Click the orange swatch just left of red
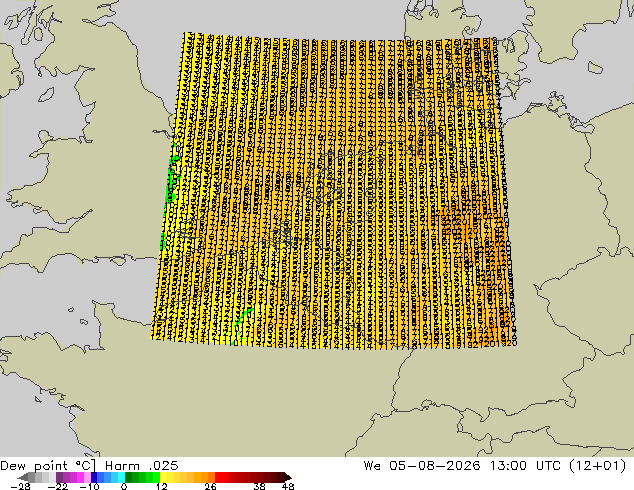This screenshot has height=490, width=634. (x=211, y=477)
